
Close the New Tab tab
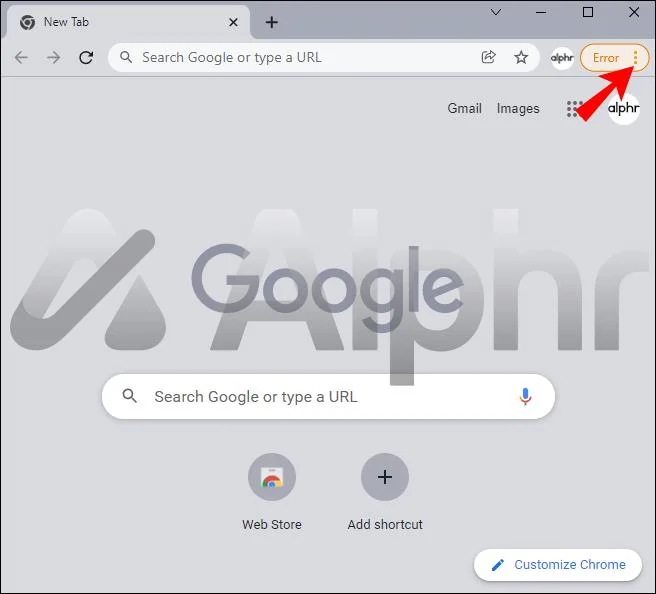[x=233, y=22]
